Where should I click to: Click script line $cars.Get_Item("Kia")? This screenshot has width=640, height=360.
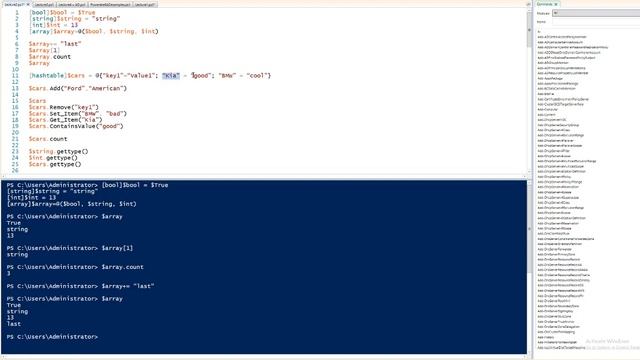click(66, 120)
